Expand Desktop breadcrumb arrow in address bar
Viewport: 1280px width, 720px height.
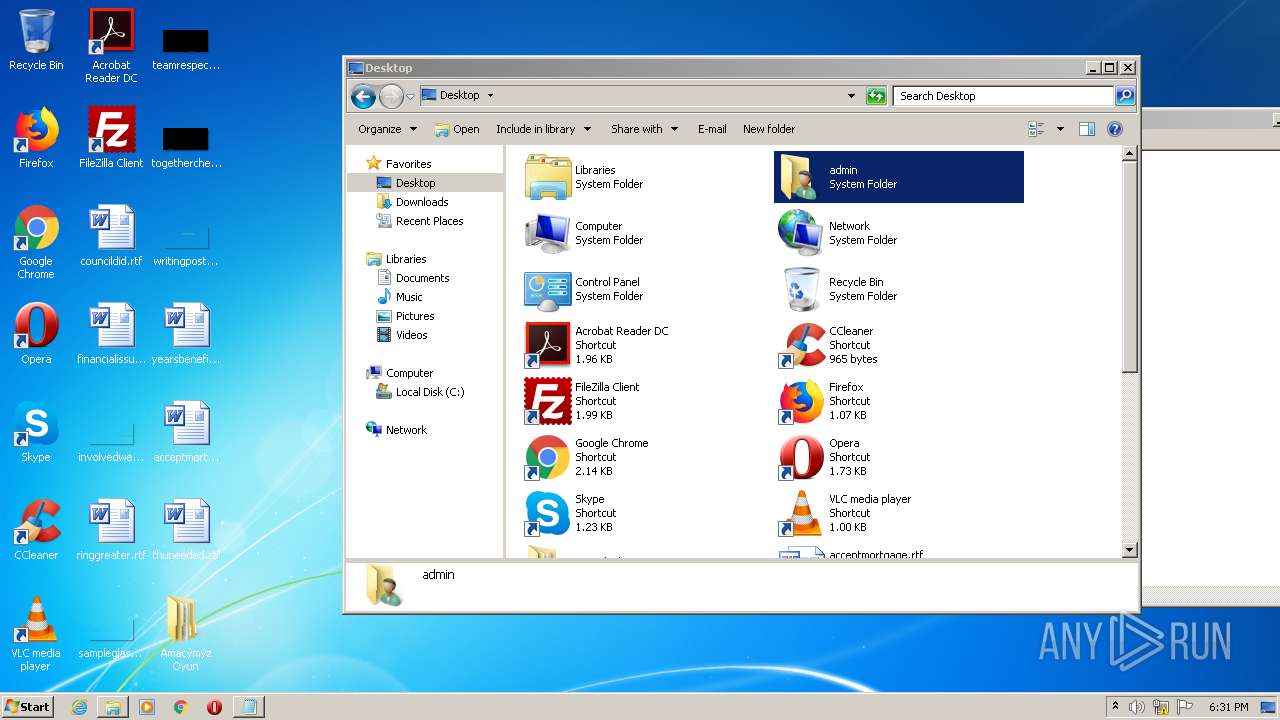click(x=490, y=96)
